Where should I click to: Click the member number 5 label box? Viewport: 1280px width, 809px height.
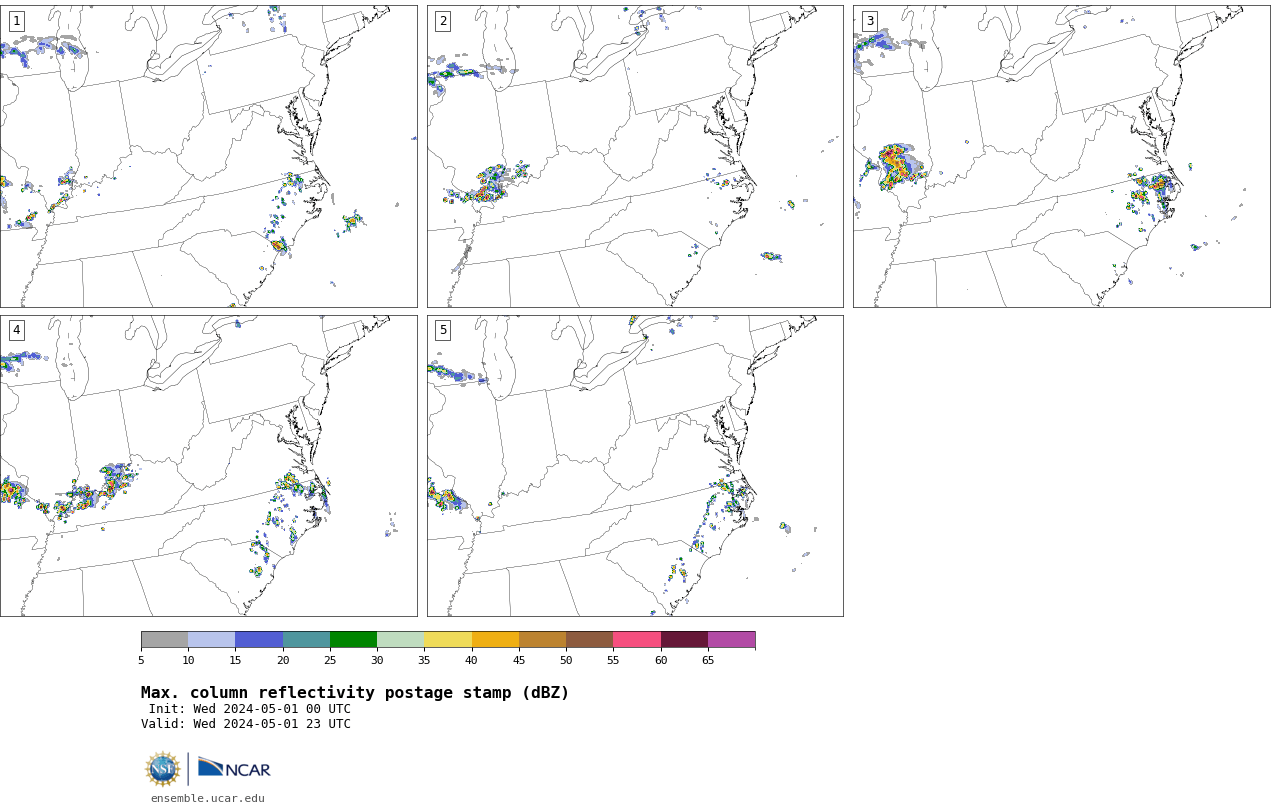pyautogui.click(x=443, y=330)
